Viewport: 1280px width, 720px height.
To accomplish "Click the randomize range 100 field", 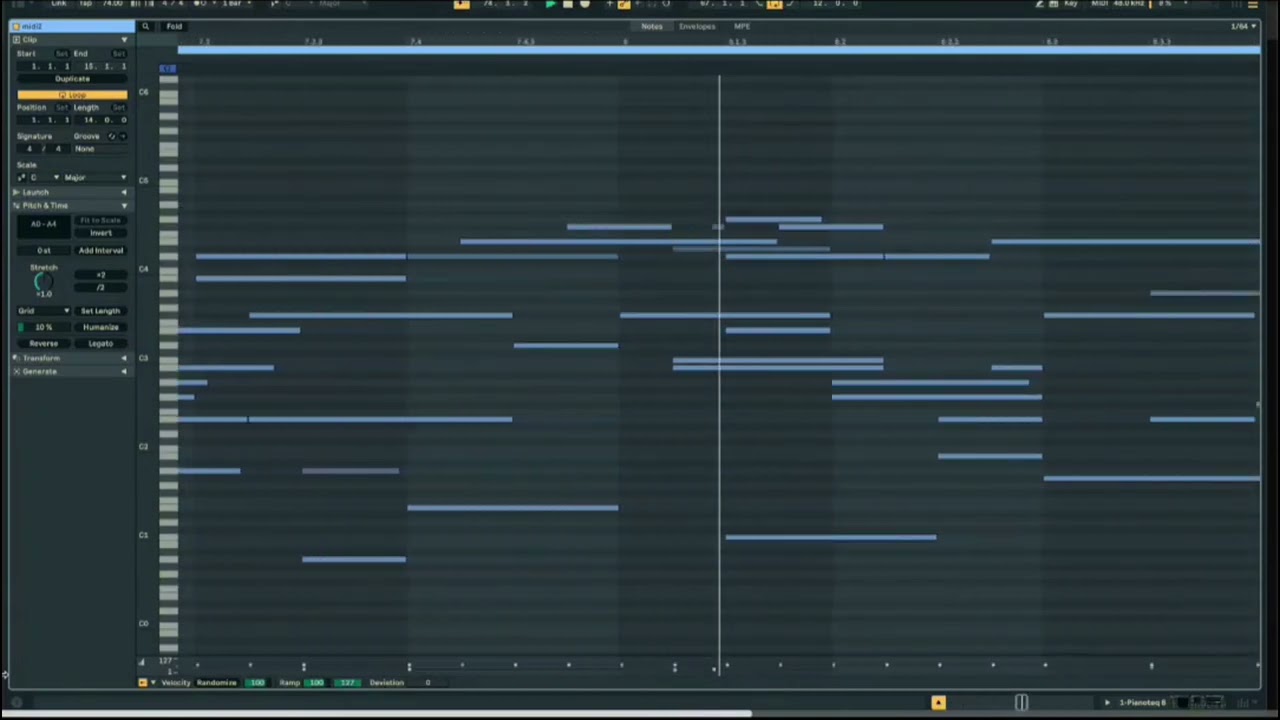I will [257, 683].
